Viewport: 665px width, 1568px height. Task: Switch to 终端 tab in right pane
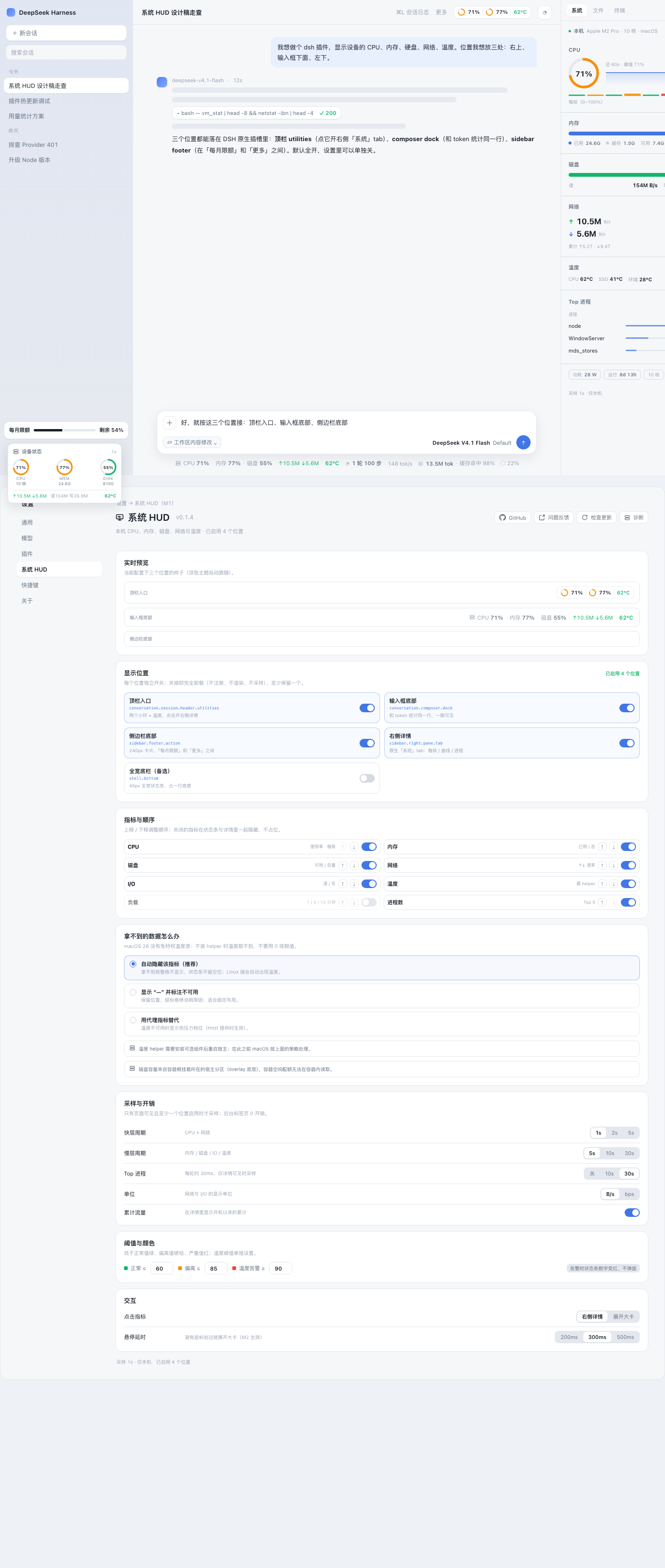coord(619,10)
